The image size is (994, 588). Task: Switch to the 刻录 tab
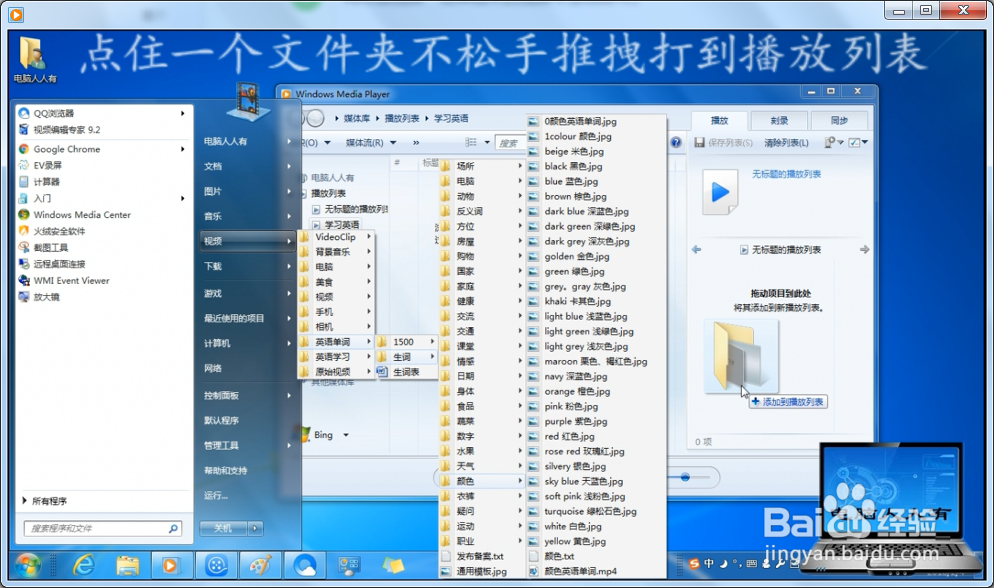click(x=779, y=120)
